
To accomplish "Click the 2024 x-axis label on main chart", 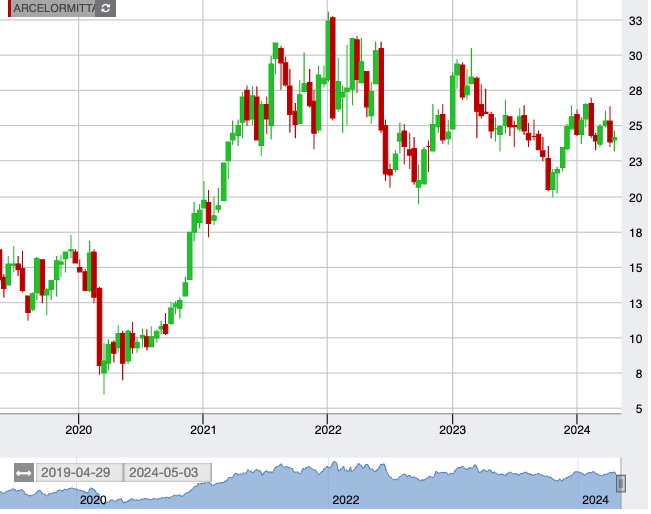I will (577, 430).
